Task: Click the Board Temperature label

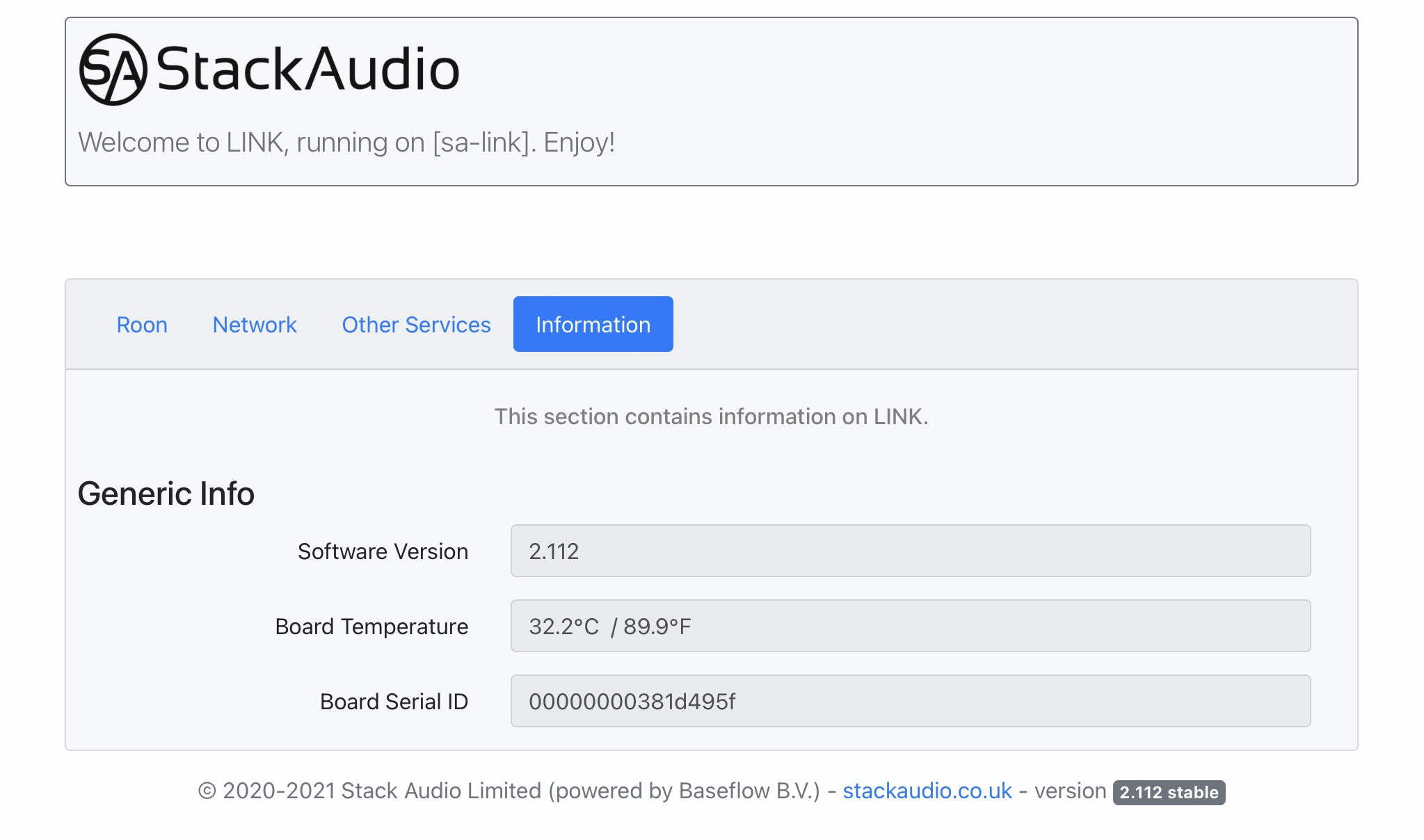Action: point(371,627)
